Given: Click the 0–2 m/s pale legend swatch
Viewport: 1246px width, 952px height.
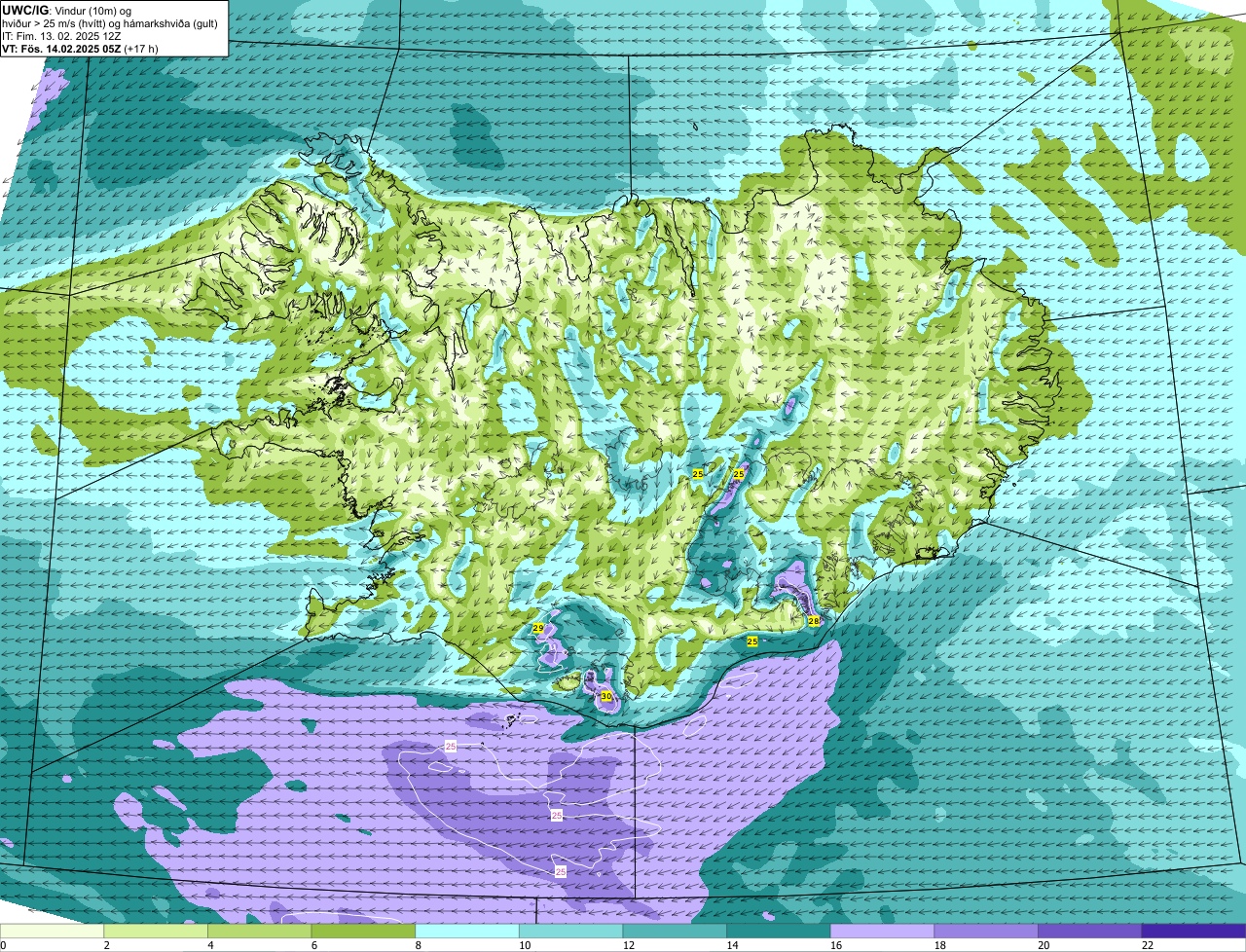Looking at the screenshot, I should click(52, 931).
